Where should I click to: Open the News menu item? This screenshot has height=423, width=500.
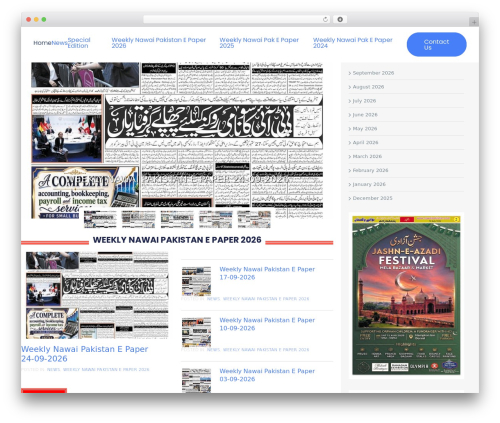(59, 43)
